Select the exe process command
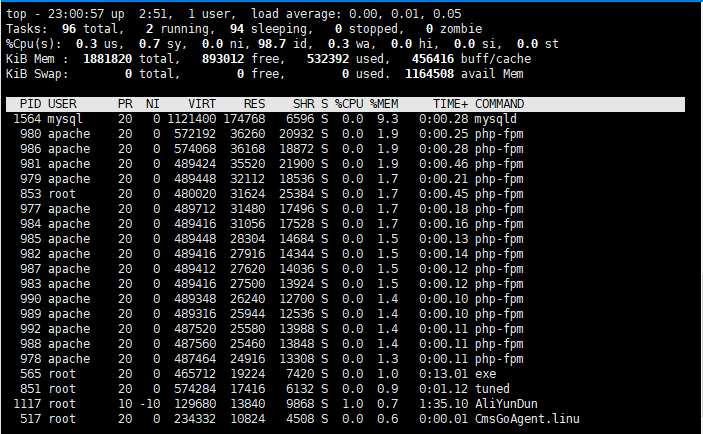The width and height of the screenshot is (703, 434). point(485,373)
